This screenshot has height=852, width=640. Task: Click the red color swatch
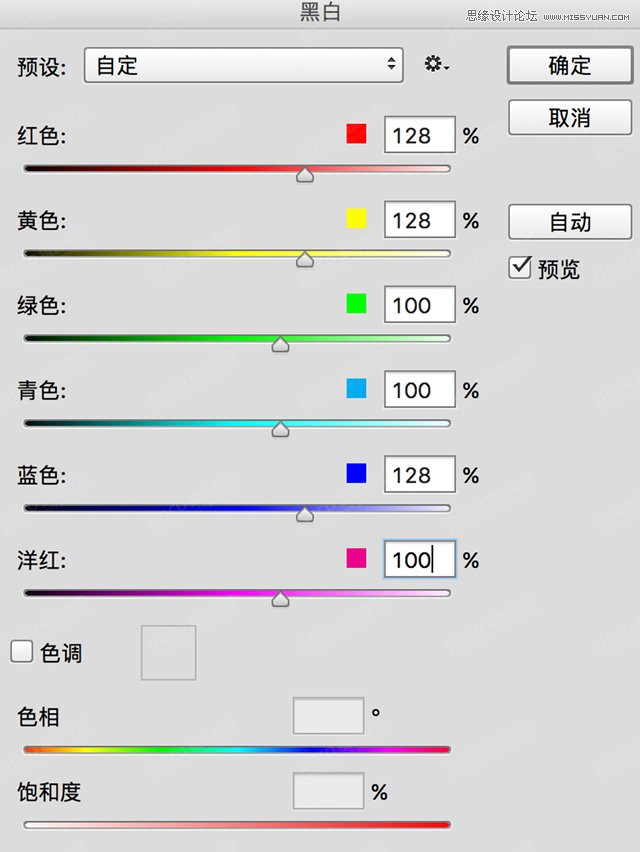pos(356,134)
